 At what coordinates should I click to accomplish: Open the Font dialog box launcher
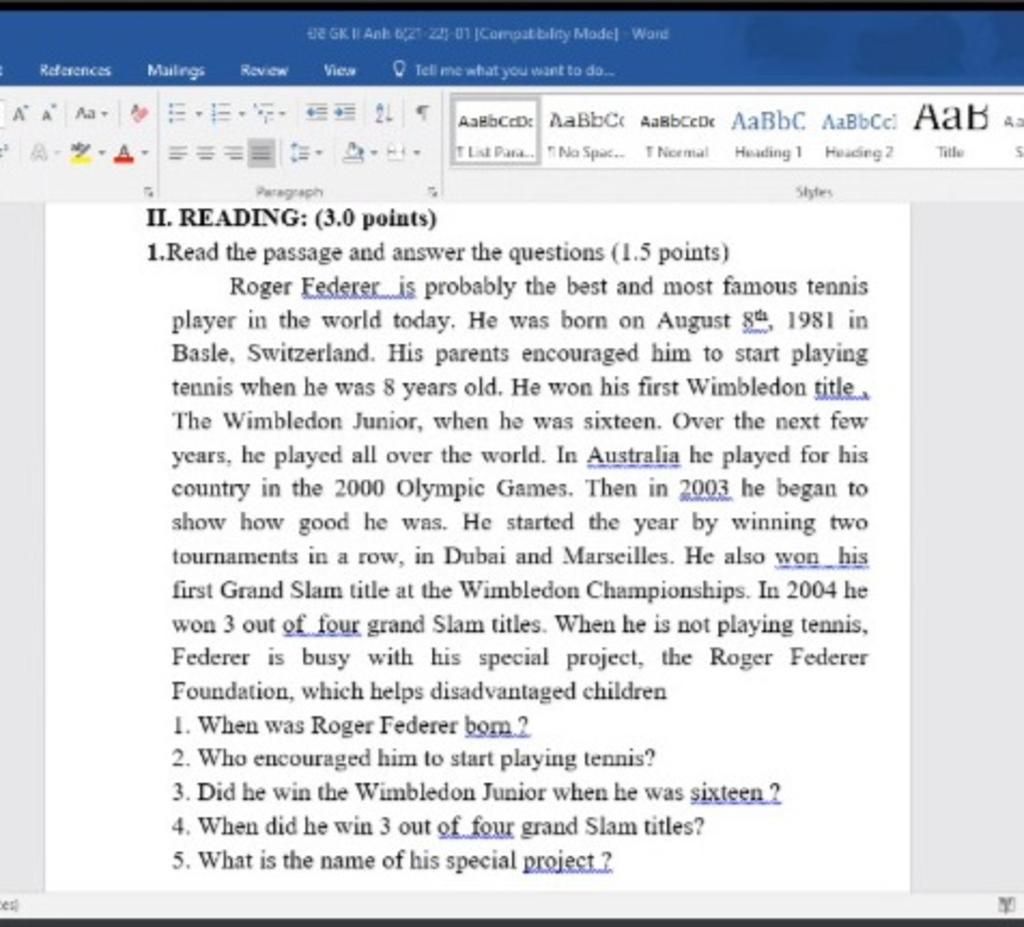tap(148, 191)
